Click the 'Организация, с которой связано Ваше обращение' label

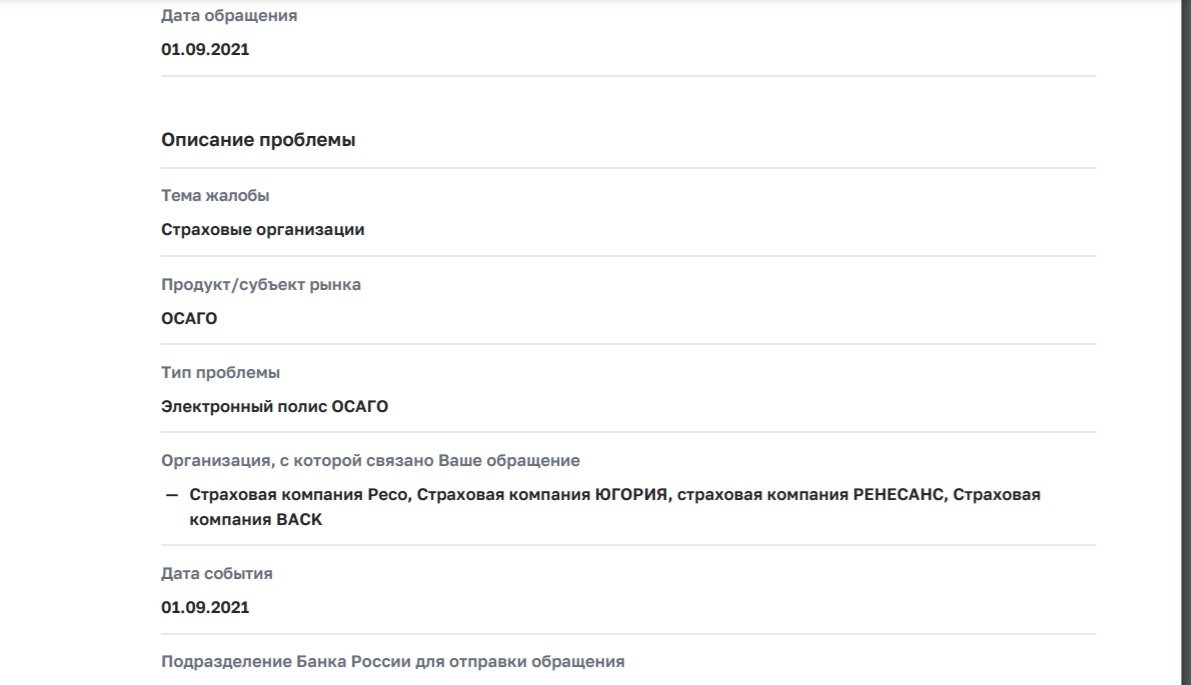click(370, 461)
